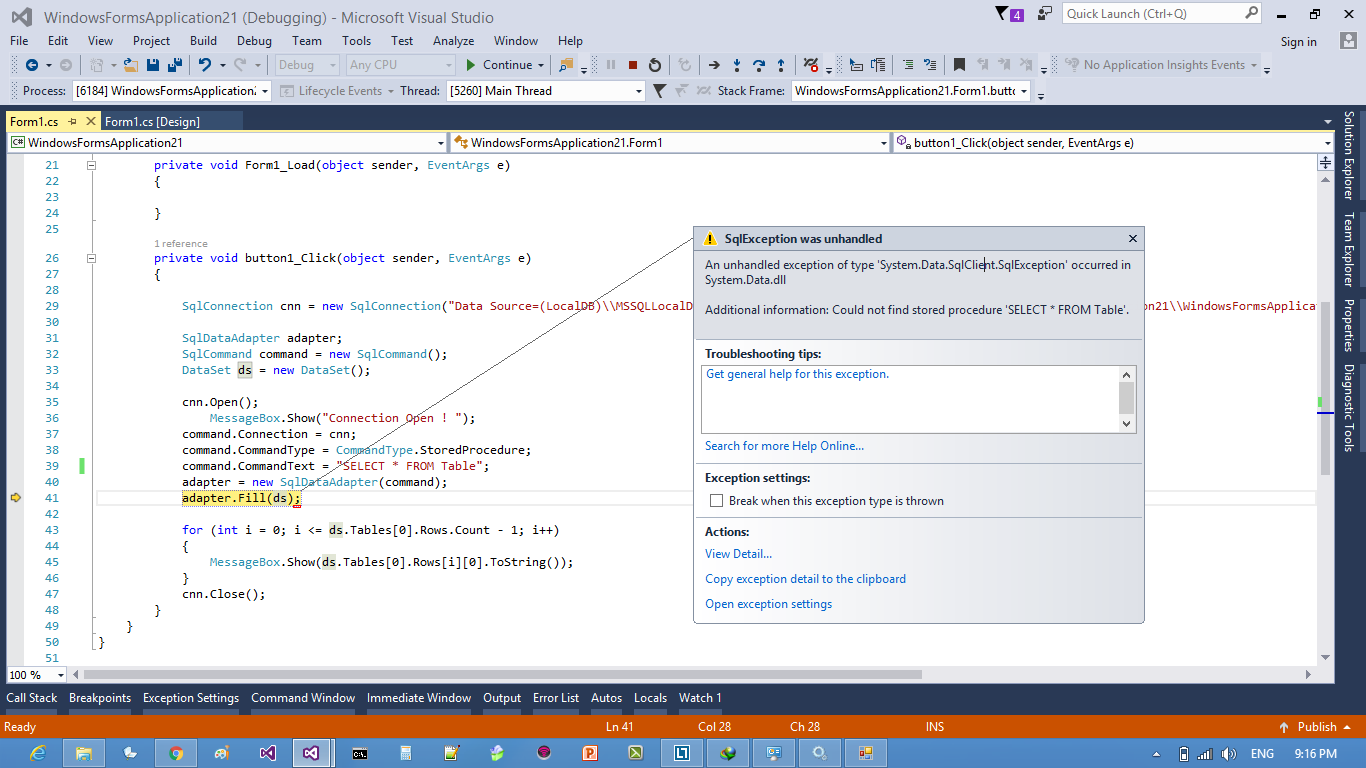The width and height of the screenshot is (1366, 768).
Task: Stop debugging with the red square
Action: [x=633, y=65]
